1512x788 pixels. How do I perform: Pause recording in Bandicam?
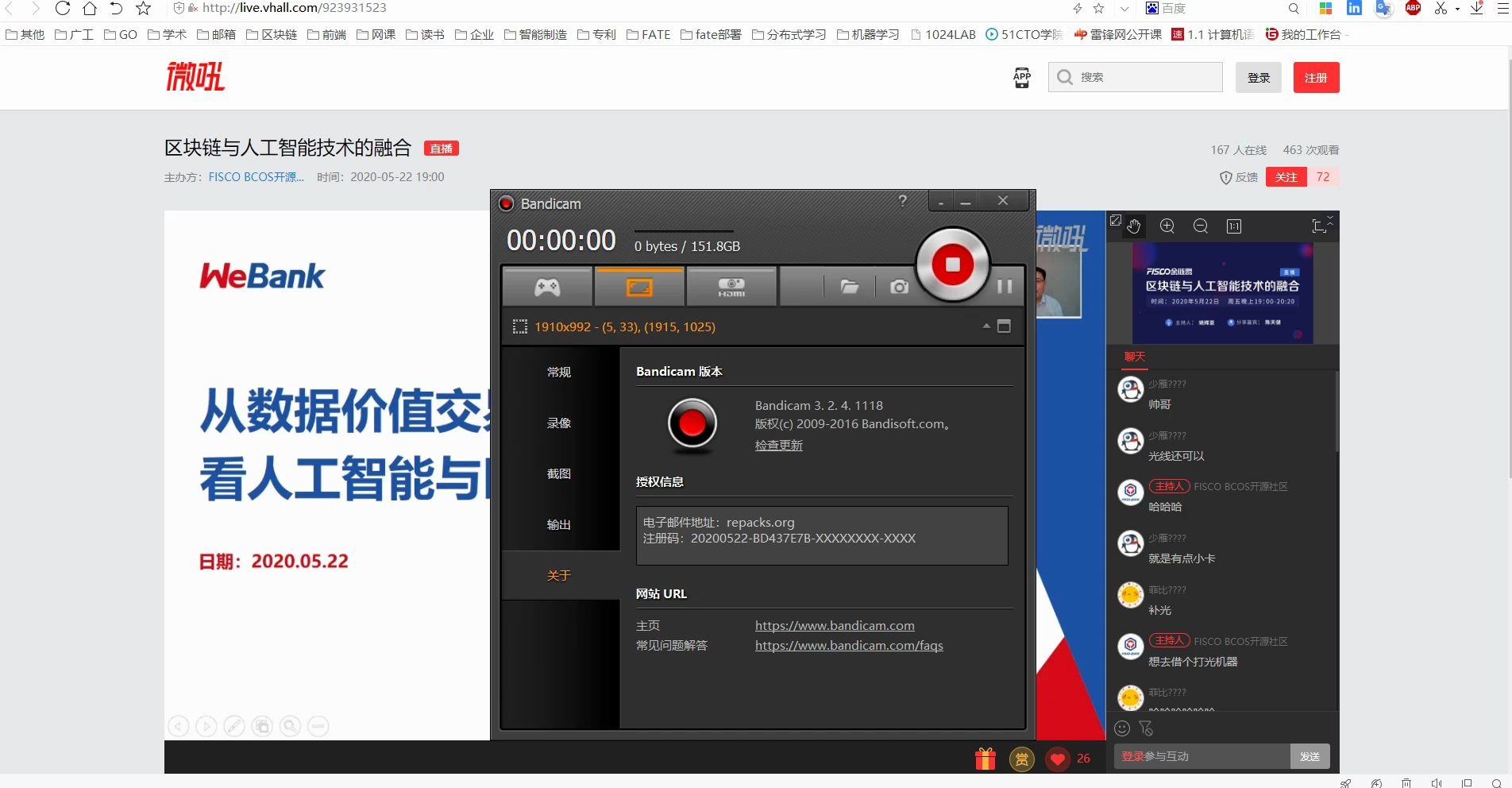click(1005, 286)
